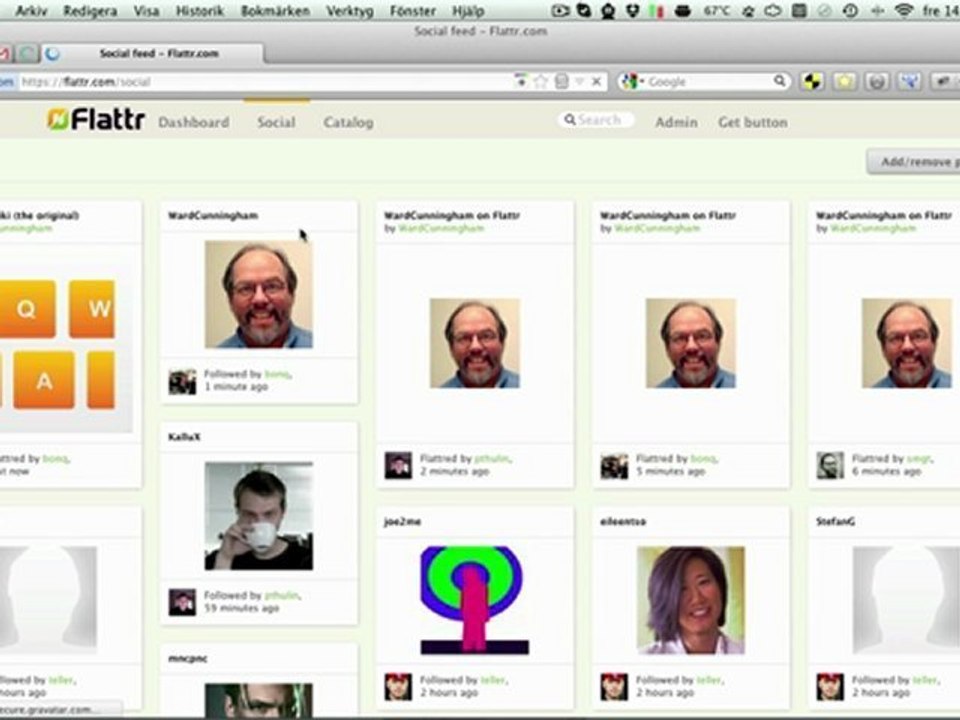
Task: Click the bonq avatar beside 5 minutes ago
Action: tap(614, 465)
